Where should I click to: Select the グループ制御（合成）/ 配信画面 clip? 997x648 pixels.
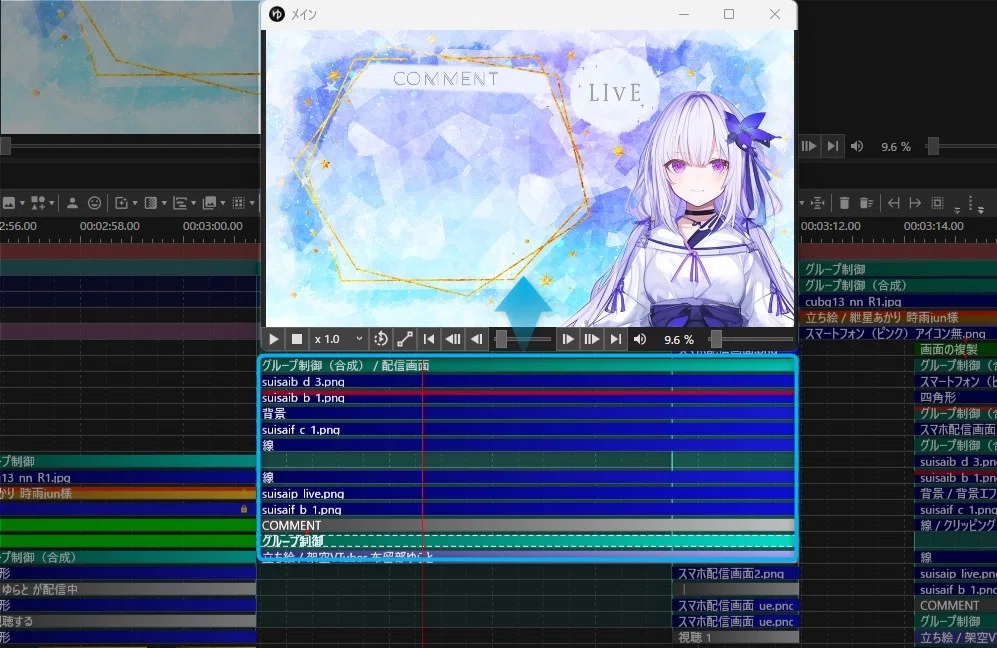tap(527, 365)
